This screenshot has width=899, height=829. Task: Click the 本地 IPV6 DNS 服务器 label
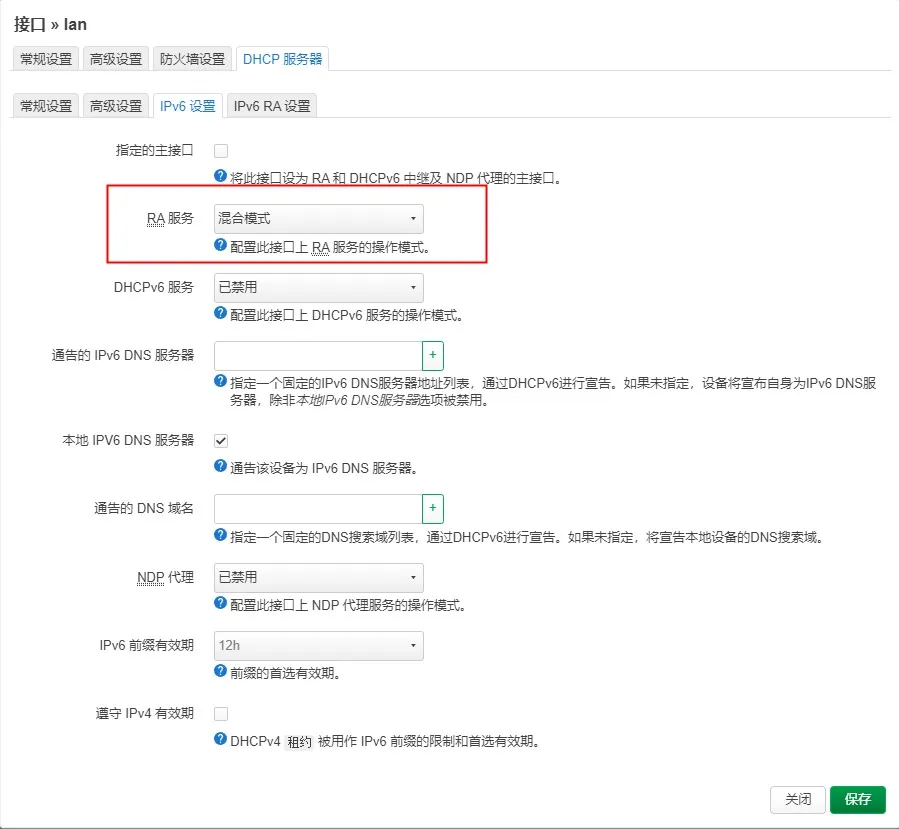(x=128, y=440)
